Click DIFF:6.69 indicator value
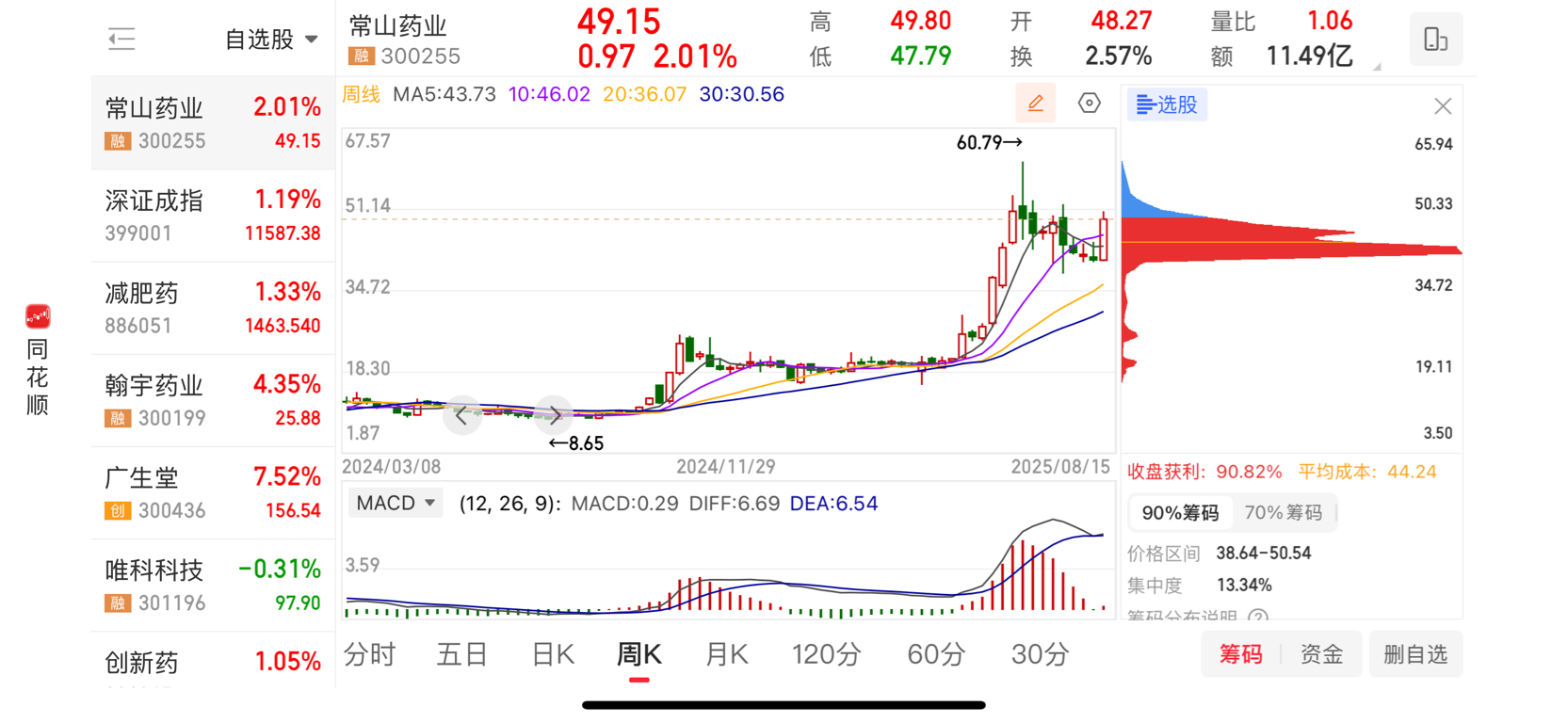The image size is (1568, 723). click(734, 504)
